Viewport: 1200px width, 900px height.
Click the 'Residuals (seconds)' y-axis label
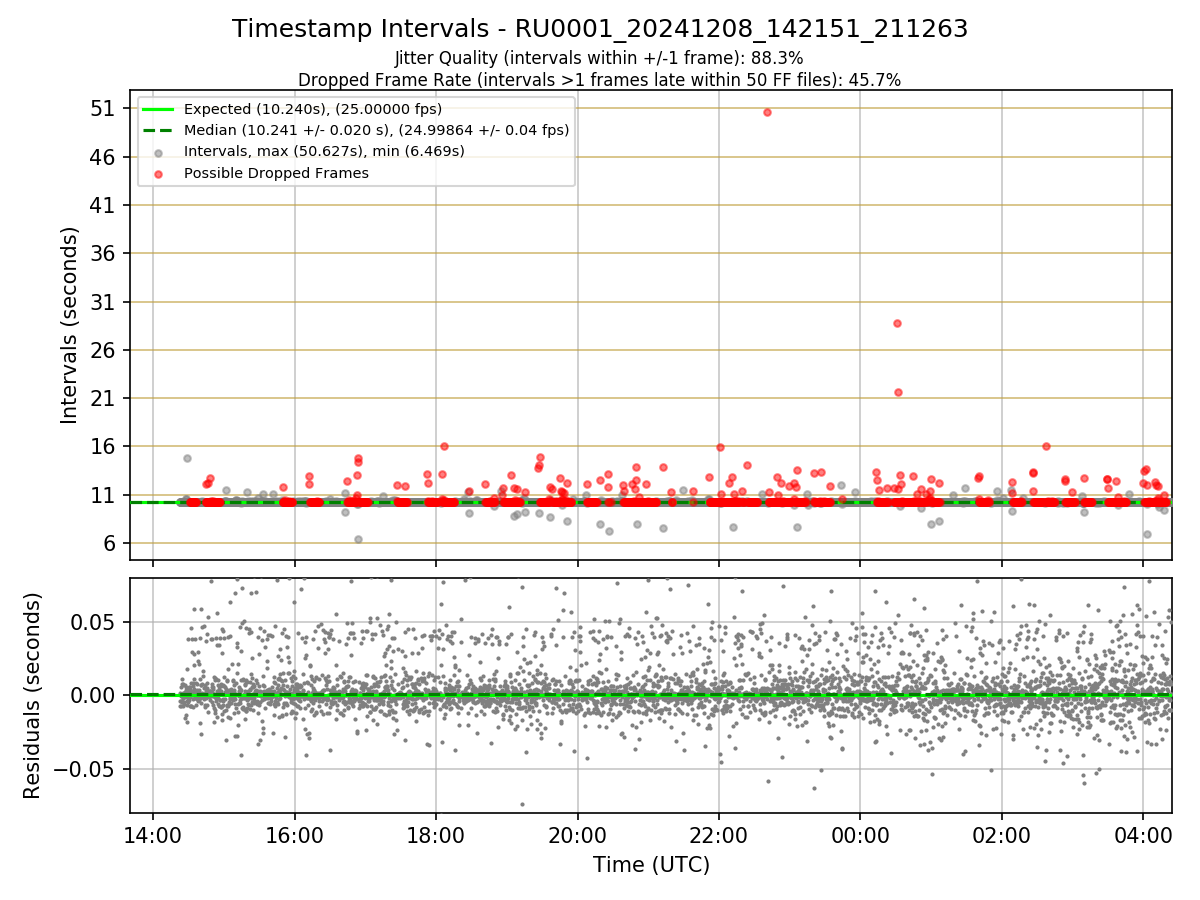point(33,696)
